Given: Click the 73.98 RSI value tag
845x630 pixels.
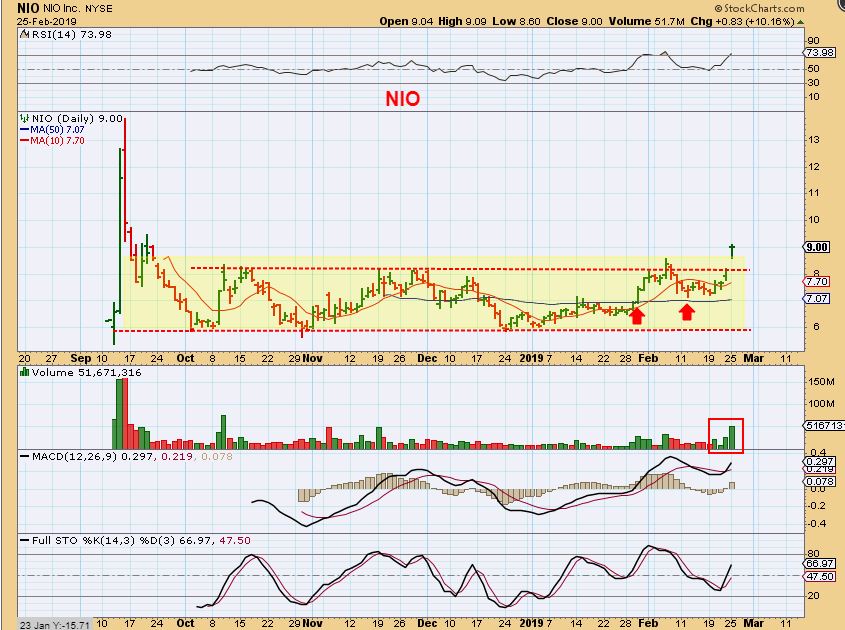Looking at the screenshot, I should point(820,53).
